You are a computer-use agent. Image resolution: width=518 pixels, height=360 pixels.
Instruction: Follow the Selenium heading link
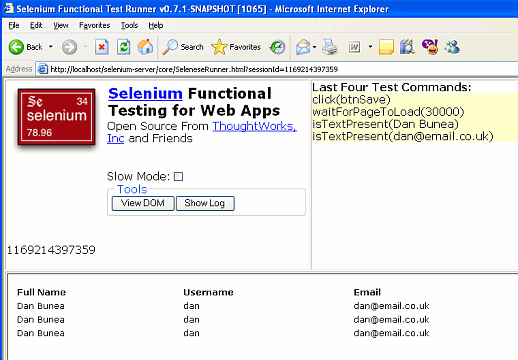(145, 93)
